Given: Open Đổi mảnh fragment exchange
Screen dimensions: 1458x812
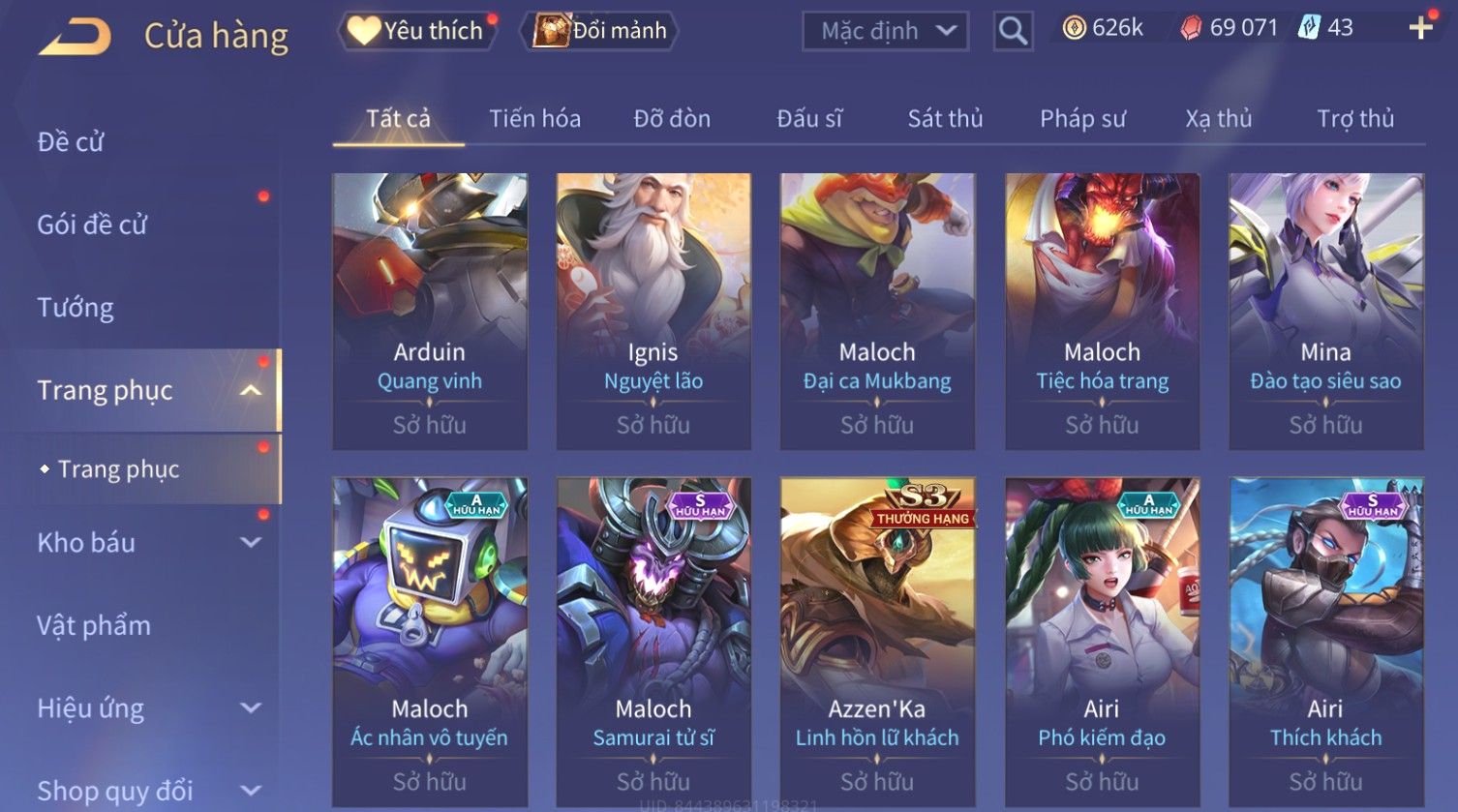Looking at the screenshot, I should pos(599,31).
